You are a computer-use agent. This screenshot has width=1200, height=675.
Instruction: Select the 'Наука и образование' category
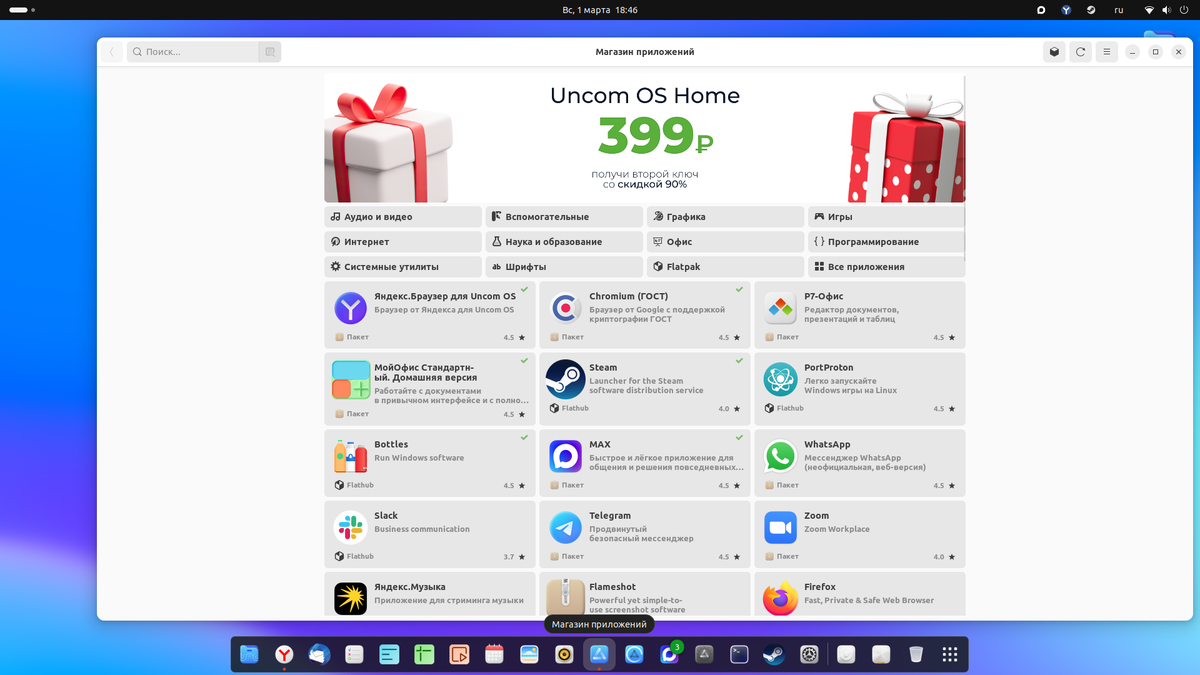pos(564,242)
